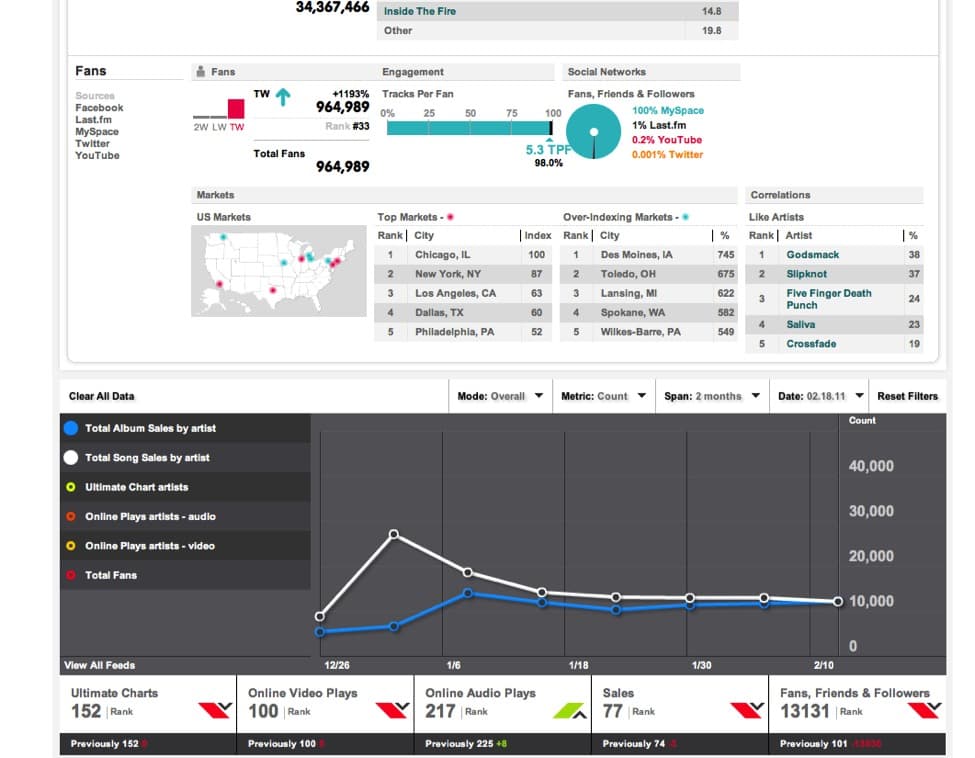The height and width of the screenshot is (758, 975).
Task: Open the Crossfade artist link
Action: (811, 344)
